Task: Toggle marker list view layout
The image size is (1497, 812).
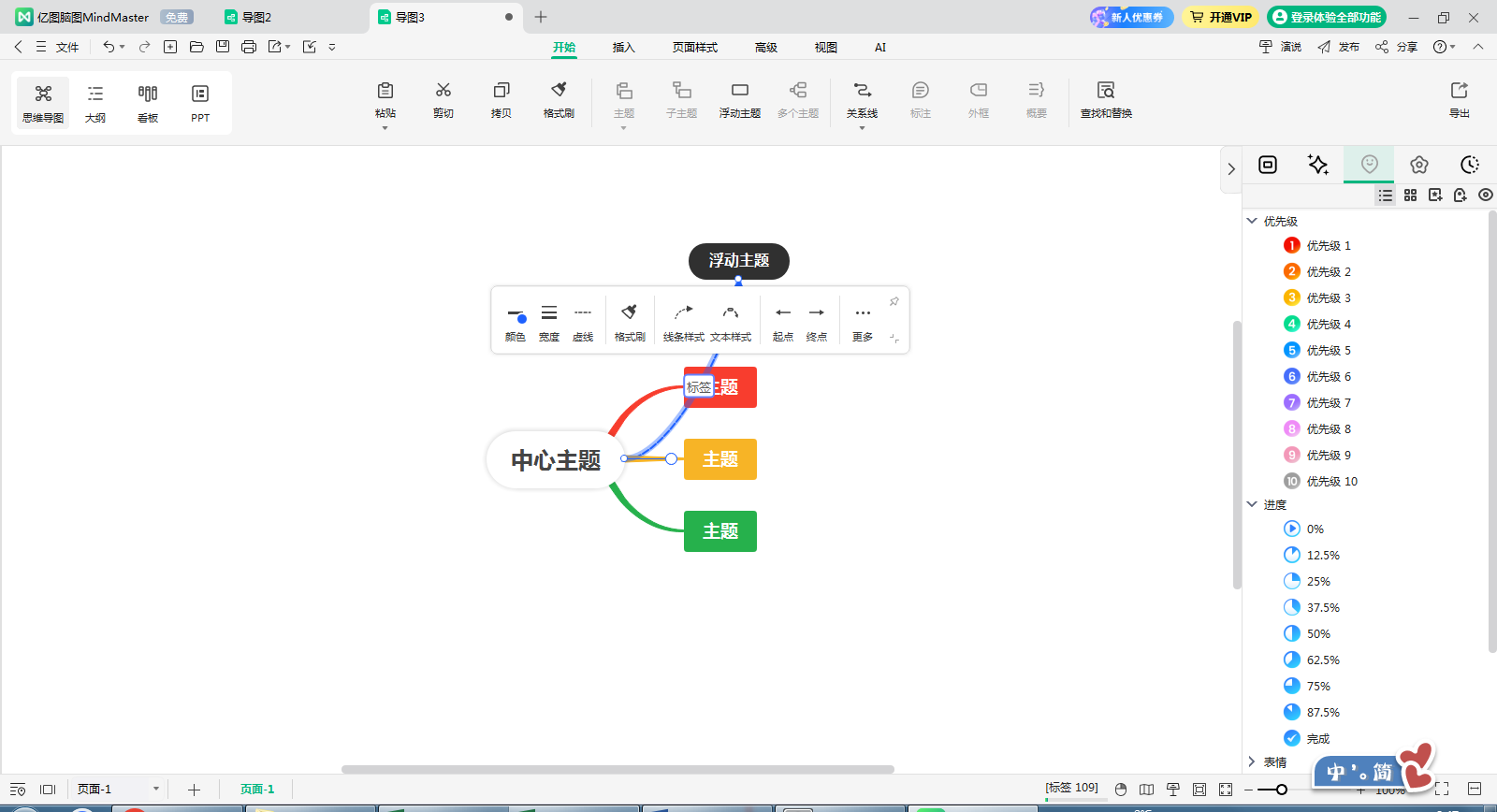Action: (x=1386, y=195)
